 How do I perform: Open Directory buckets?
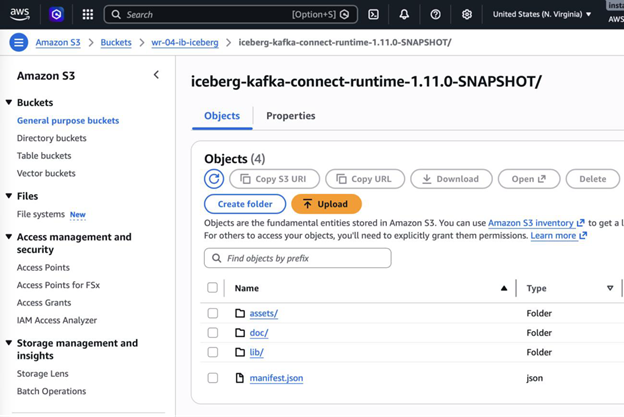51,138
